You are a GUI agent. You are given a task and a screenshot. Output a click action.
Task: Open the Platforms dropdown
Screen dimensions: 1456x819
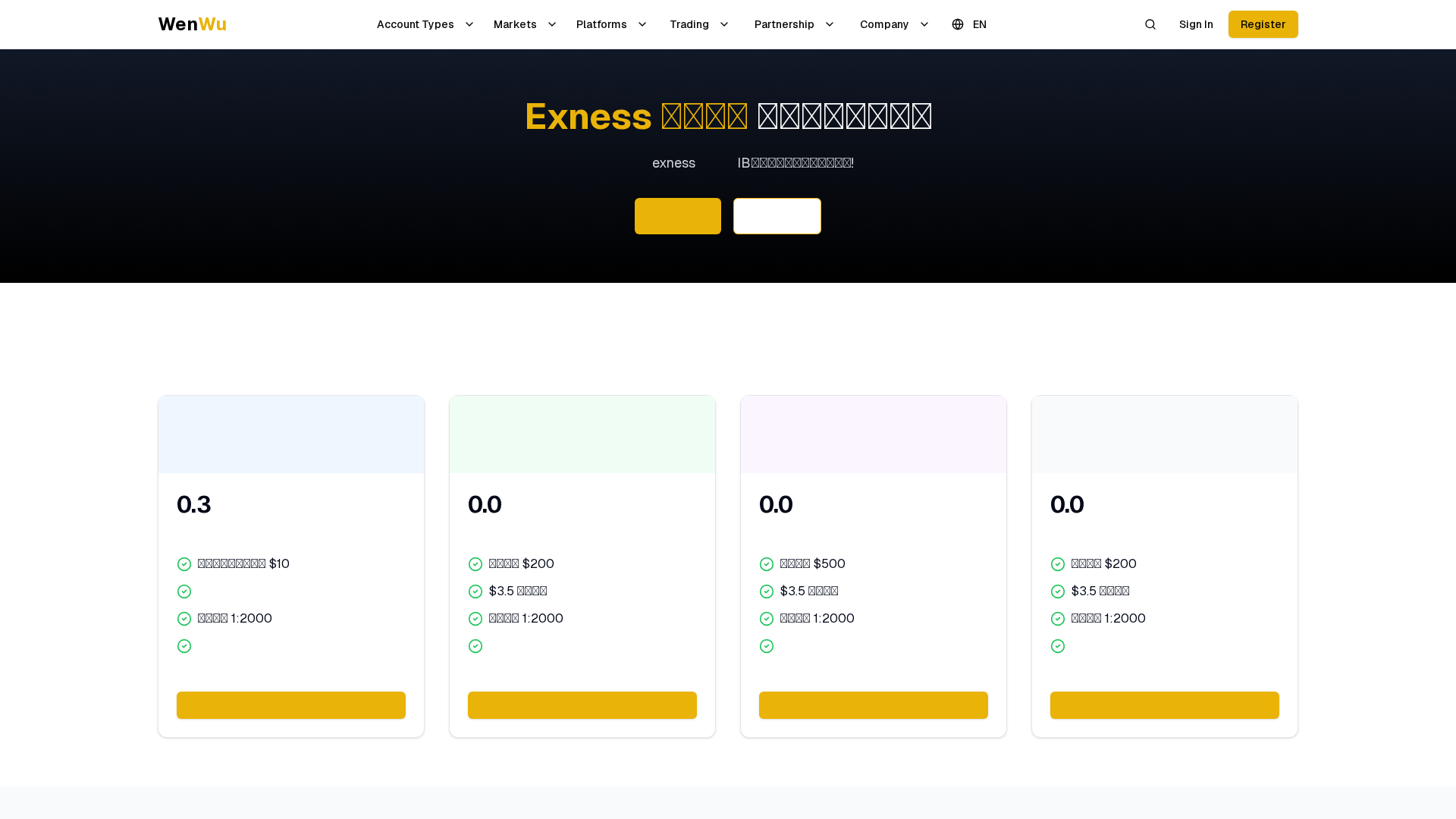point(611,24)
